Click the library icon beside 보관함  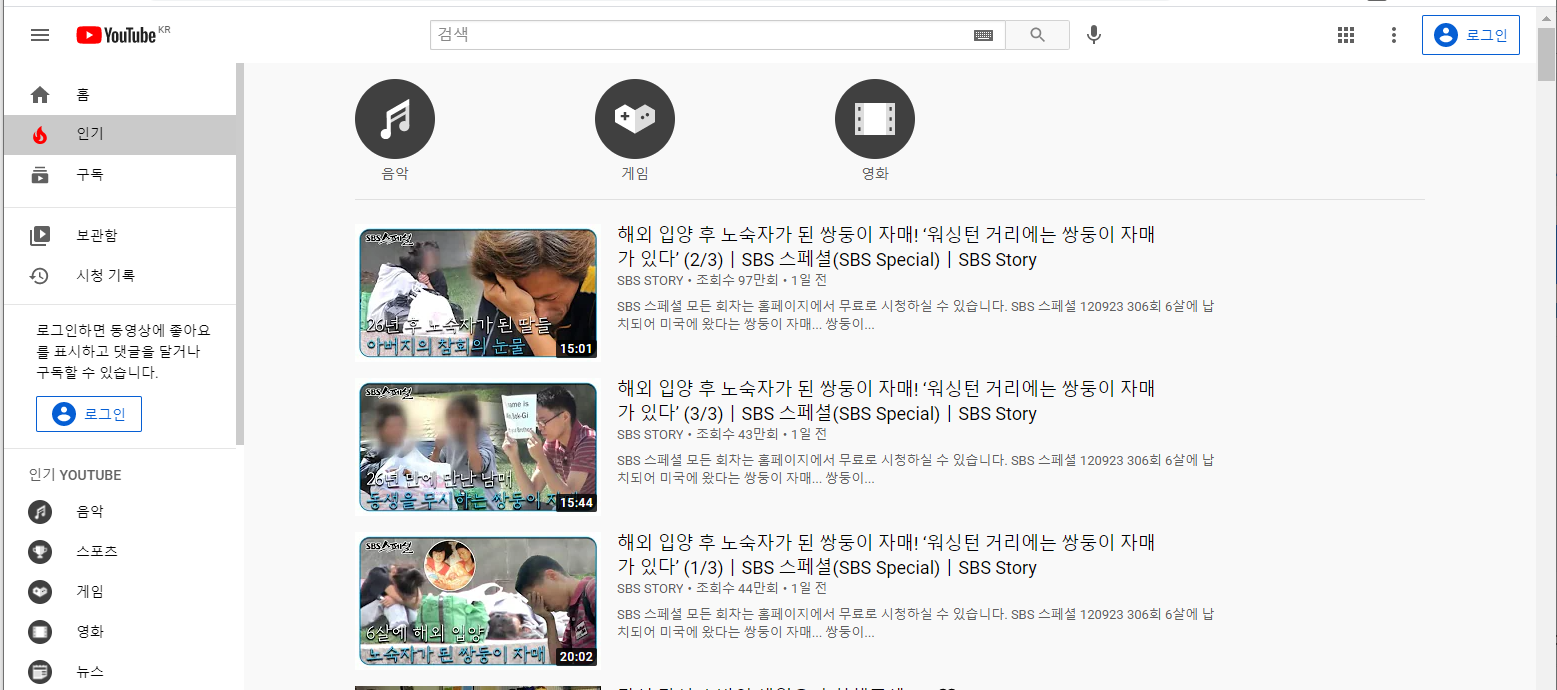tap(40, 236)
